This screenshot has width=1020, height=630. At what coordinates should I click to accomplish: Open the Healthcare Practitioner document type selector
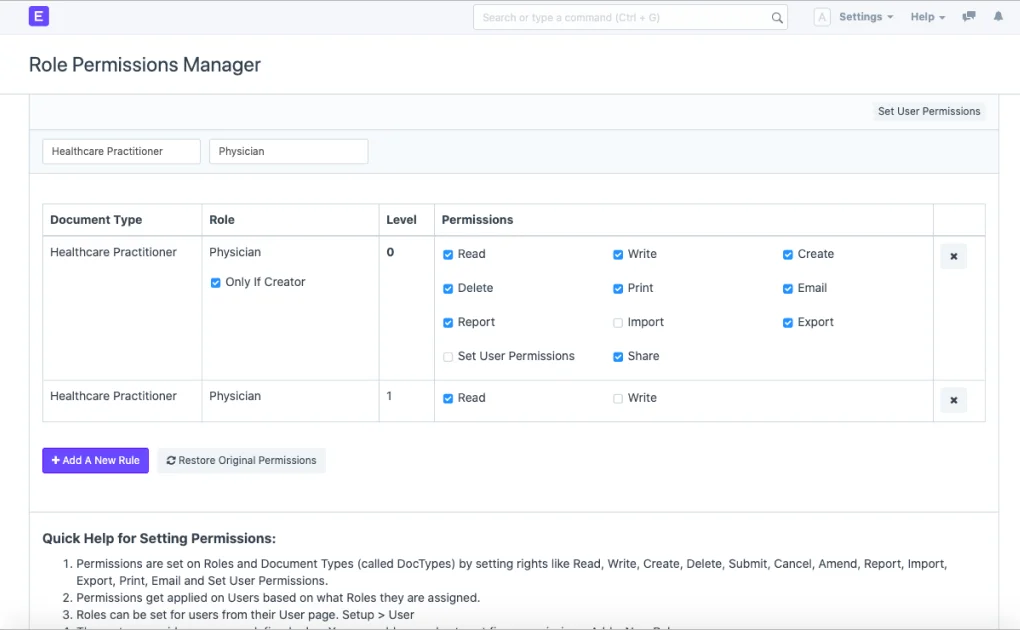pos(120,151)
